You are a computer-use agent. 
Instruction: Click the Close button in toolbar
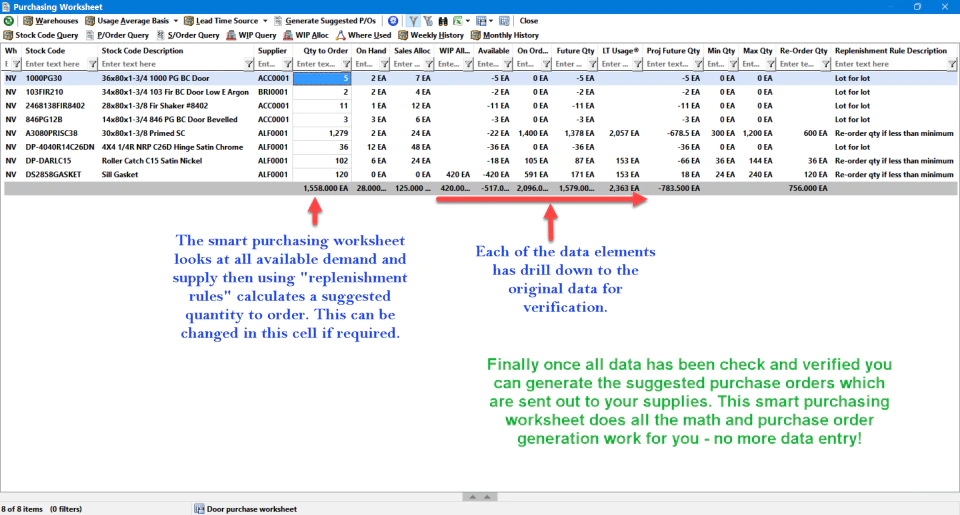pos(528,21)
